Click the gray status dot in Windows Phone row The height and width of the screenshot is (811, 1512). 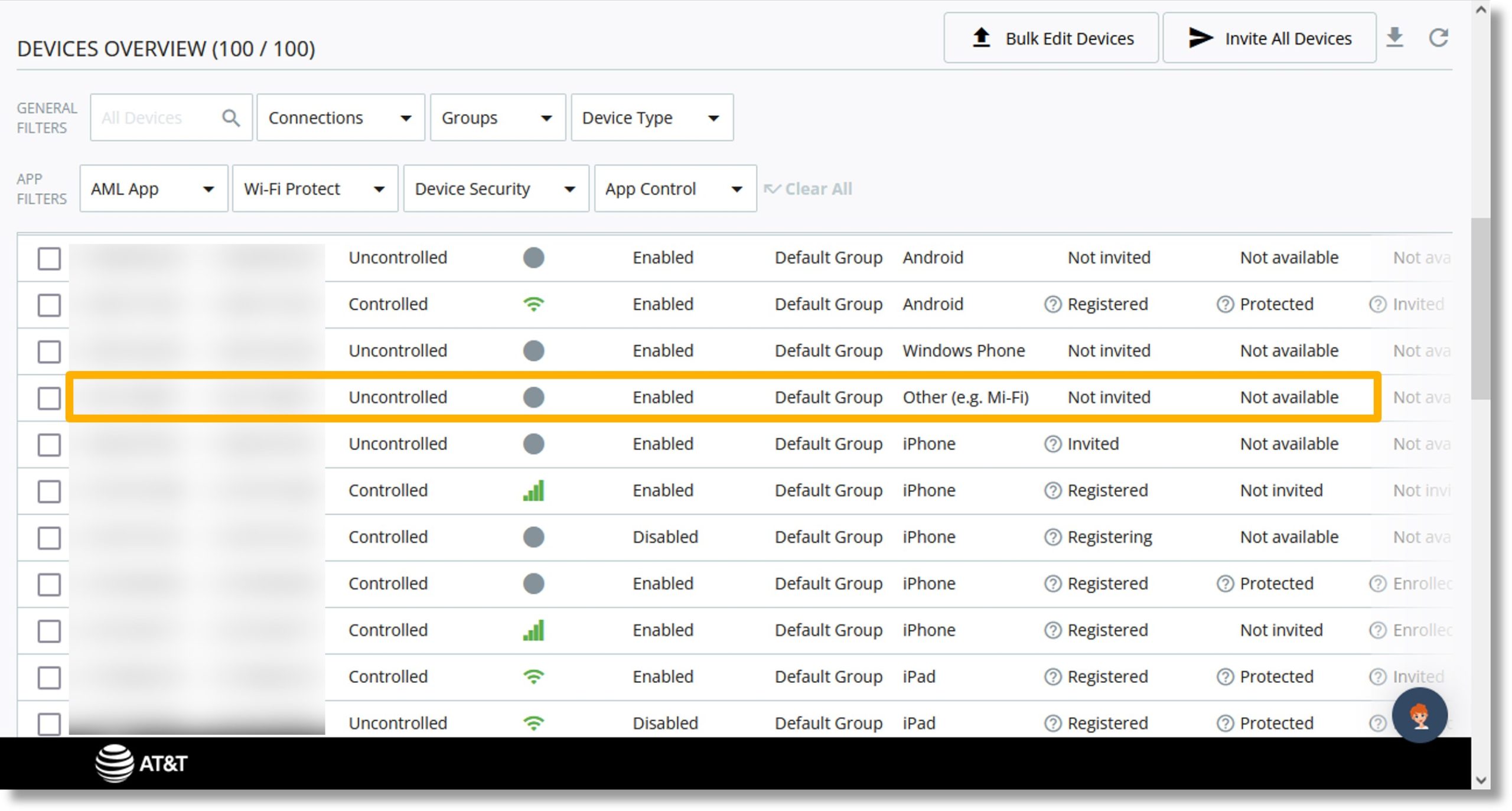[x=533, y=350]
